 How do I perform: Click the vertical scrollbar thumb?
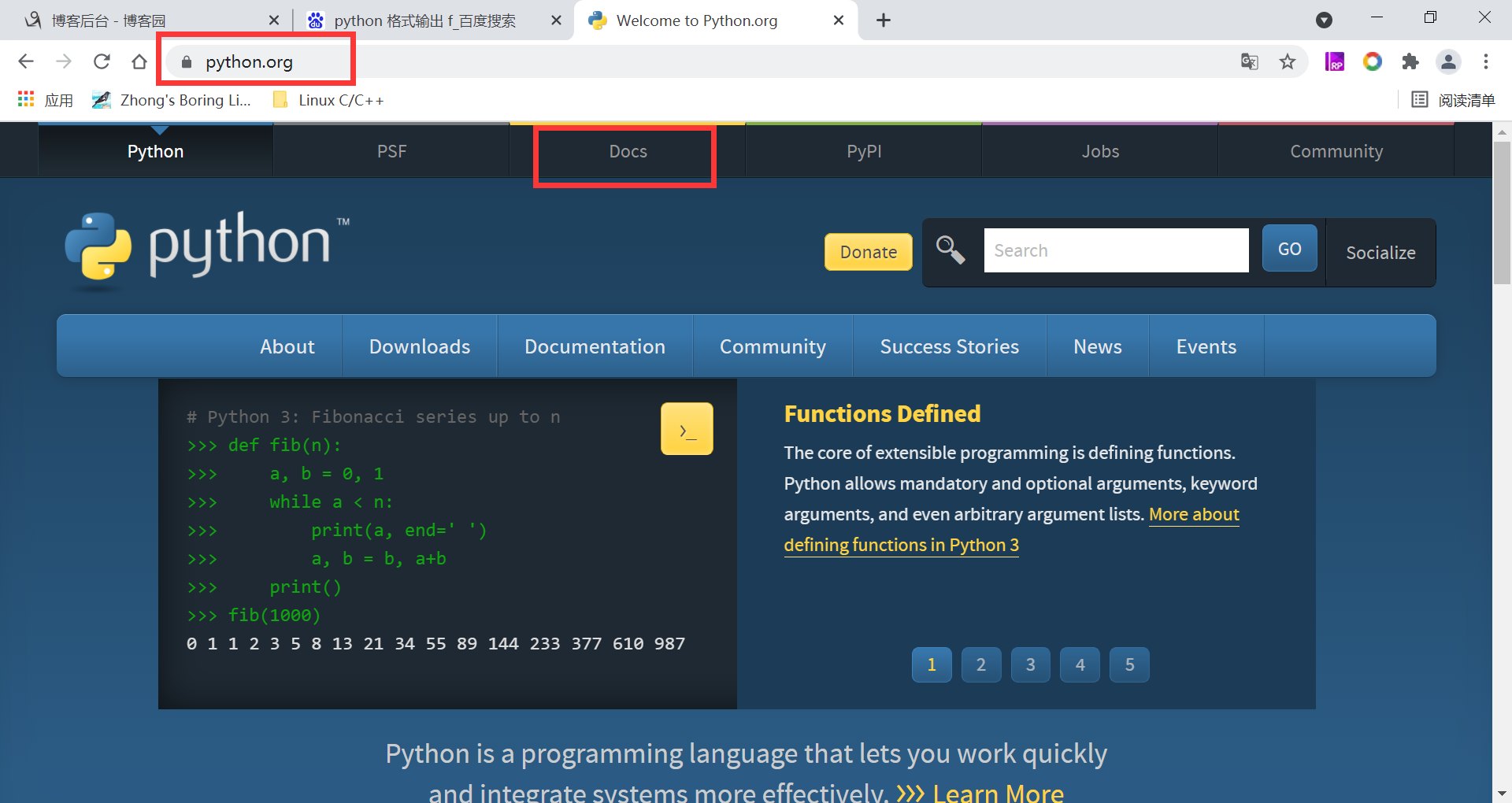[1502, 212]
